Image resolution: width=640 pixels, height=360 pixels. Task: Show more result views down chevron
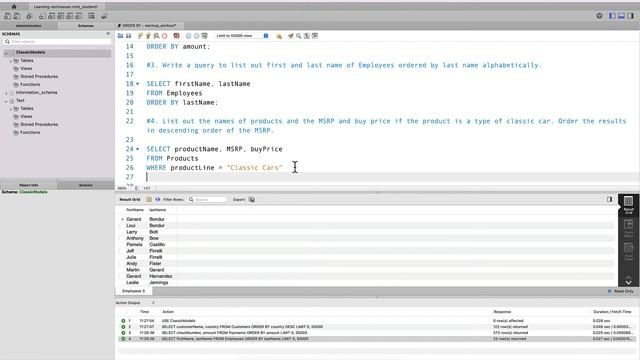point(629,282)
